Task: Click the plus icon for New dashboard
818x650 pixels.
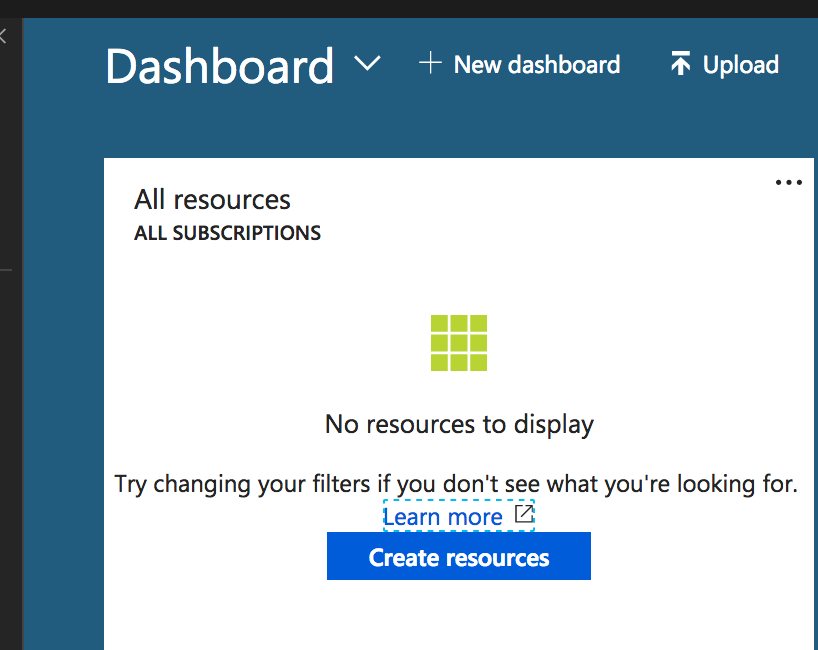Action: [x=430, y=64]
